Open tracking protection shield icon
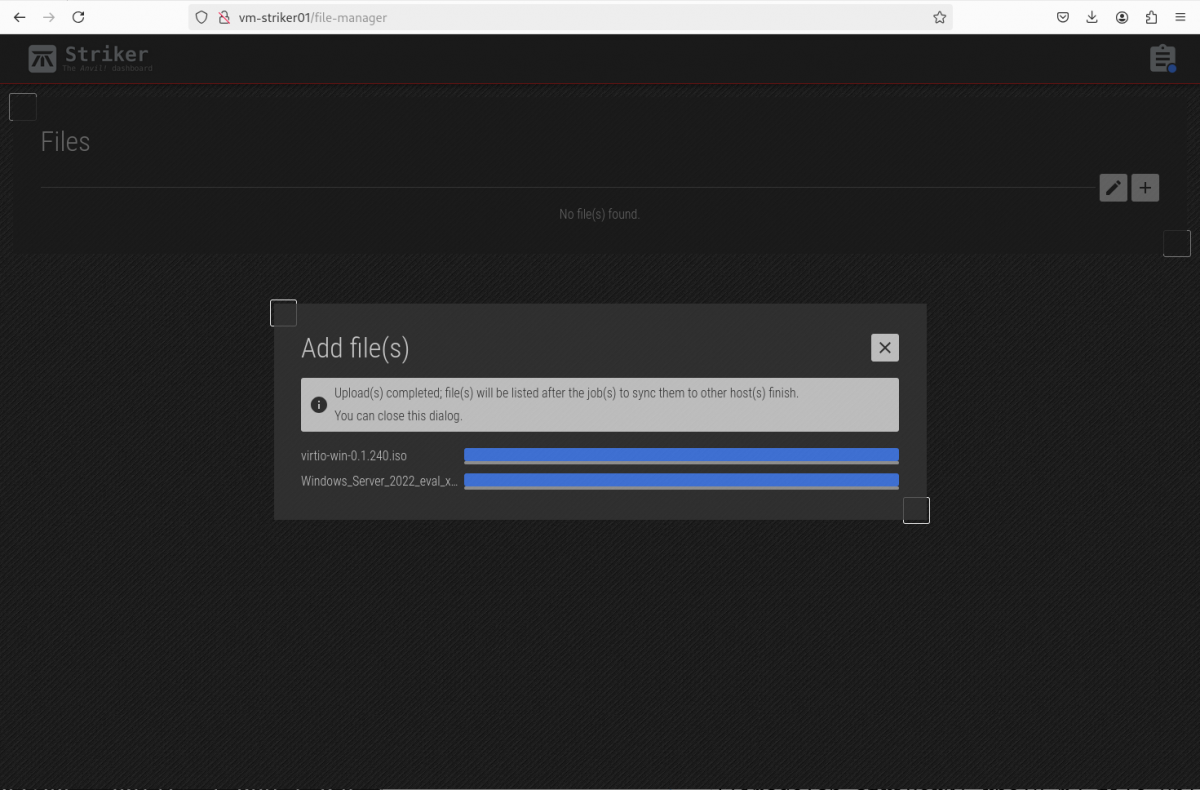The height and width of the screenshot is (790, 1200). coord(202,17)
